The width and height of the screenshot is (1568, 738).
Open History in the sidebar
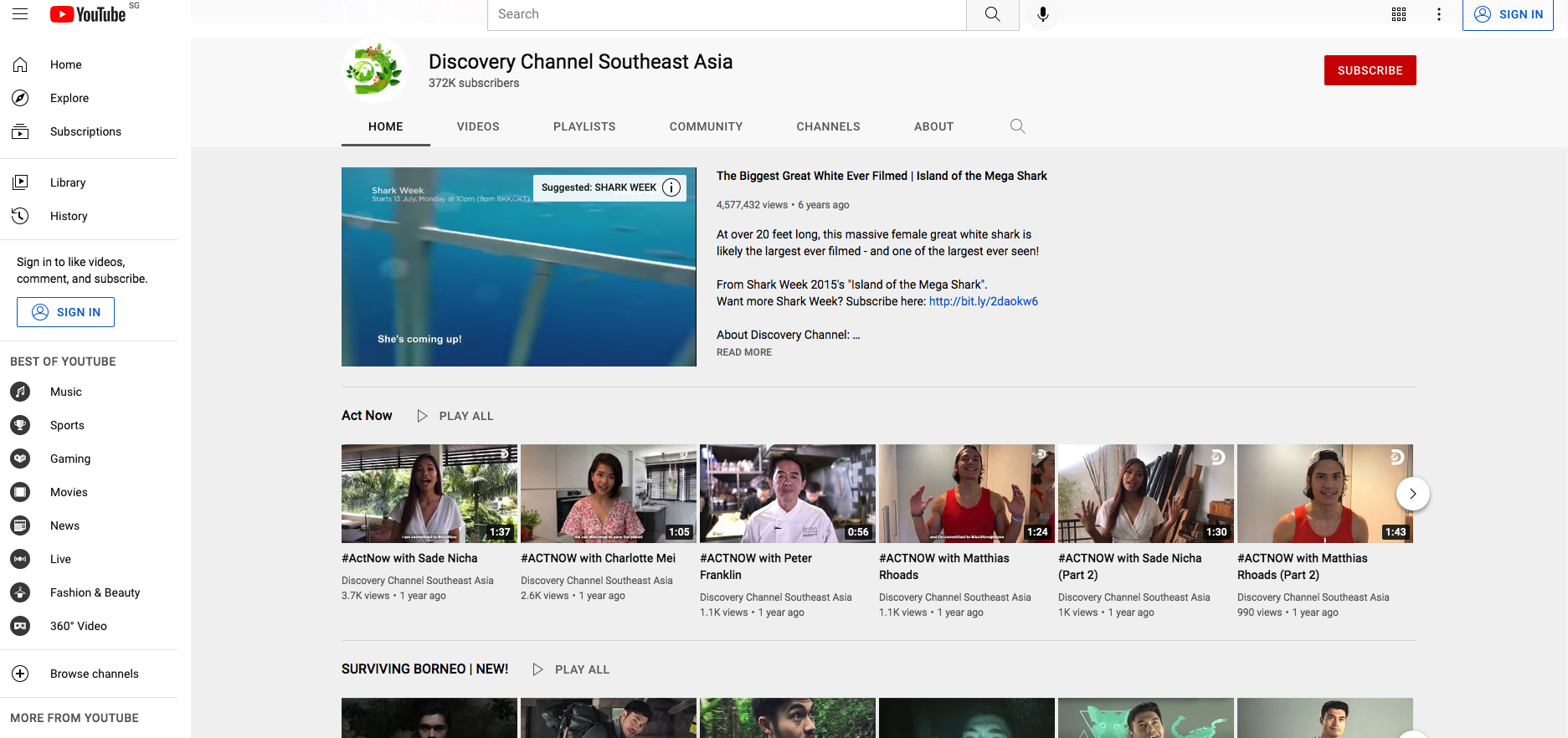89,216
